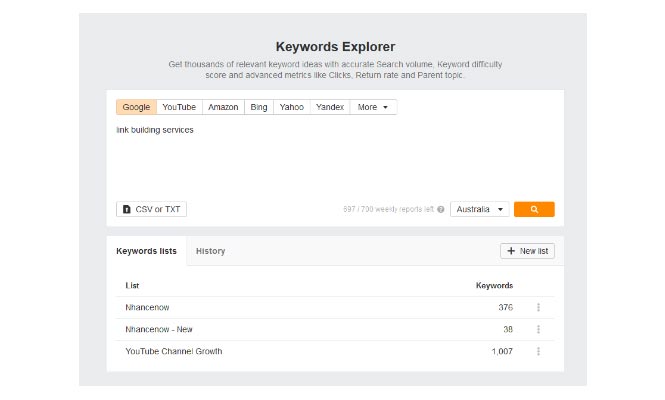The width and height of the screenshot is (665, 400).
Task: Open the Australia country dropdown
Action: click(x=479, y=209)
